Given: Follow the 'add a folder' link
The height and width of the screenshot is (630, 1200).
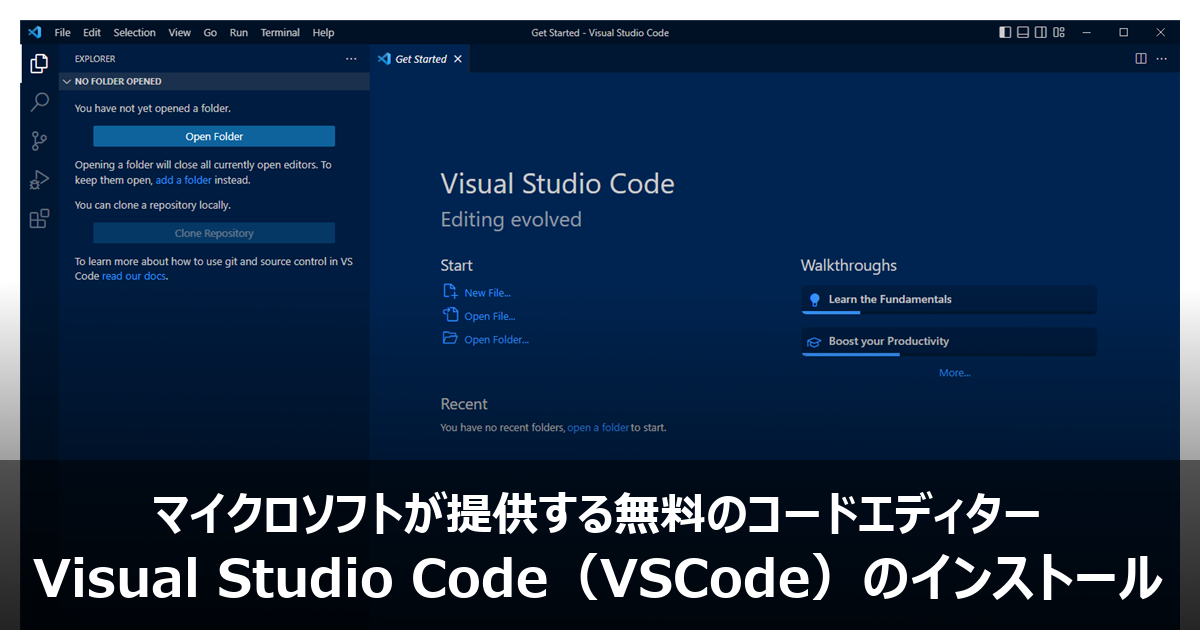Looking at the screenshot, I should pyautogui.click(x=184, y=181).
